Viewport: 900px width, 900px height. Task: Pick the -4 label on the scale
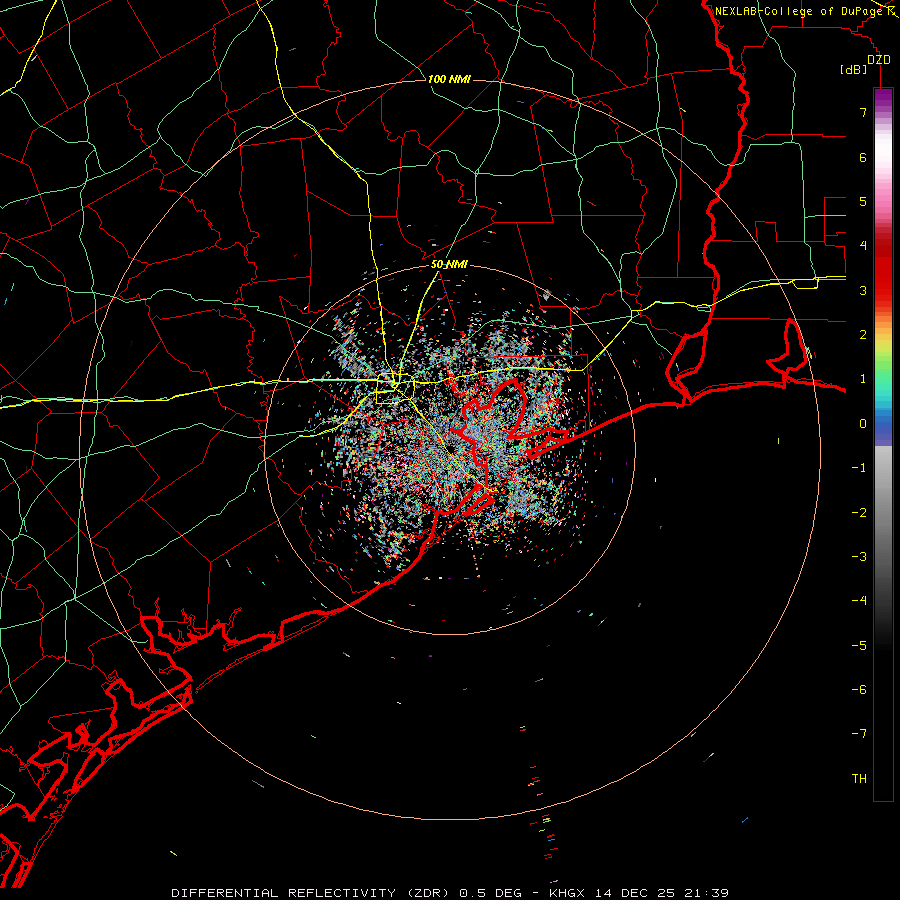859,601
